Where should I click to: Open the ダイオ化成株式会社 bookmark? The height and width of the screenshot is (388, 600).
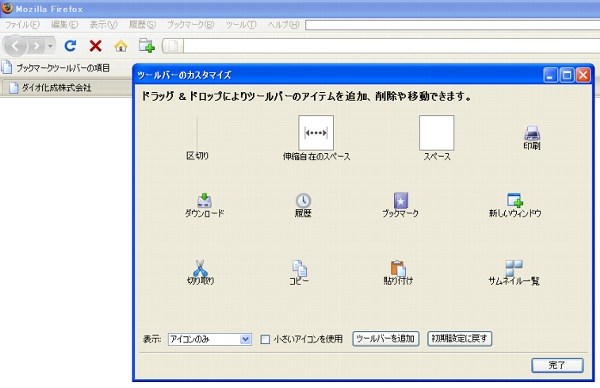(x=51, y=88)
